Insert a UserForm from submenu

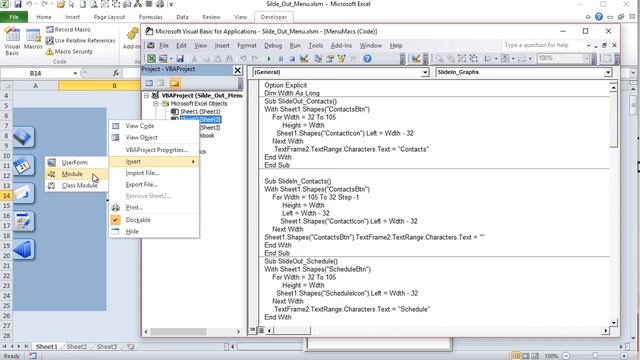coord(77,162)
